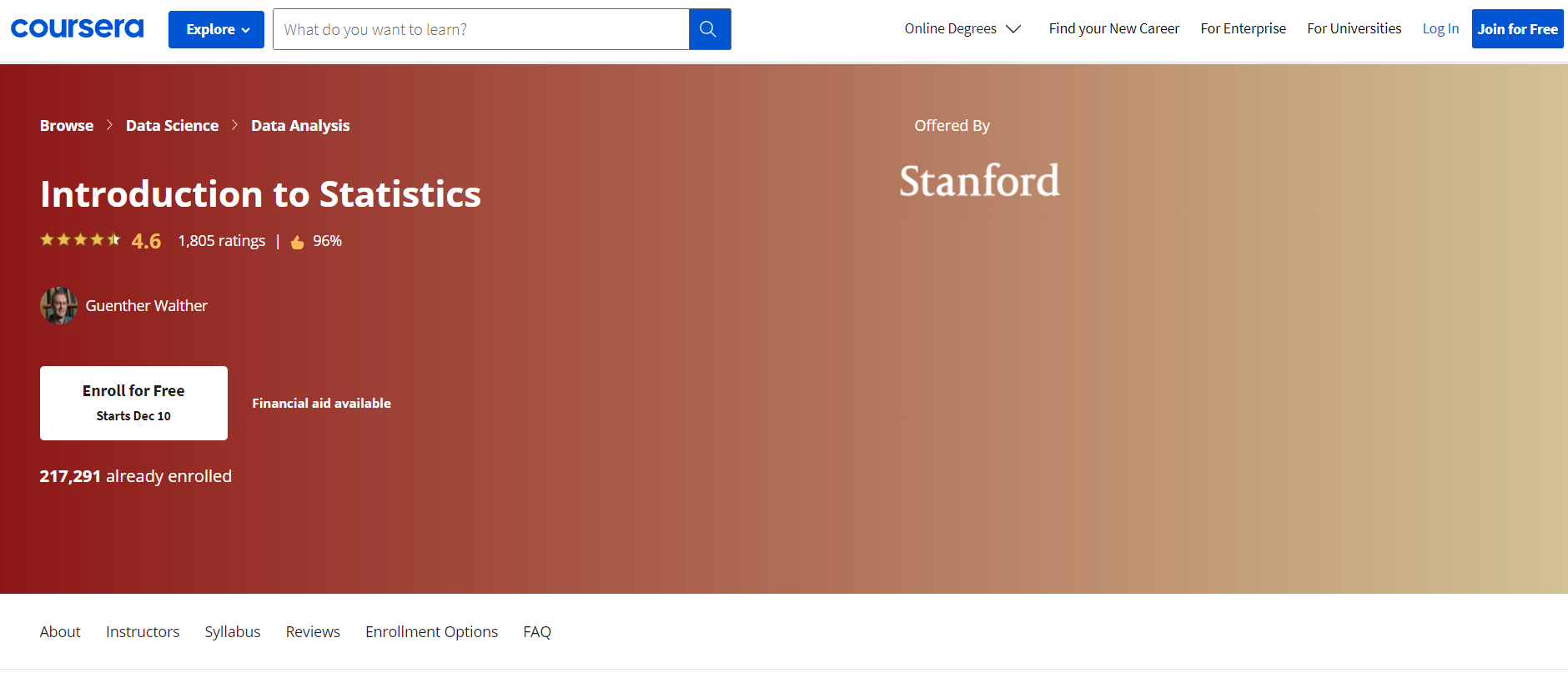Click the Stanford logo
Viewport: 1568px width, 673px height.
click(979, 181)
